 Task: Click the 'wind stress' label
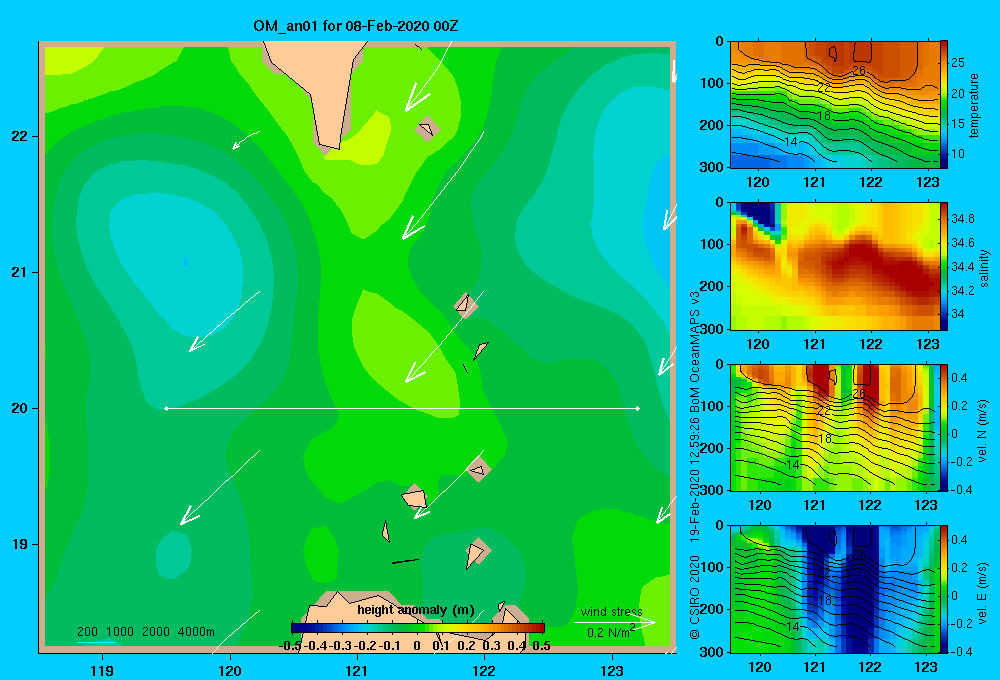(x=611, y=611)
